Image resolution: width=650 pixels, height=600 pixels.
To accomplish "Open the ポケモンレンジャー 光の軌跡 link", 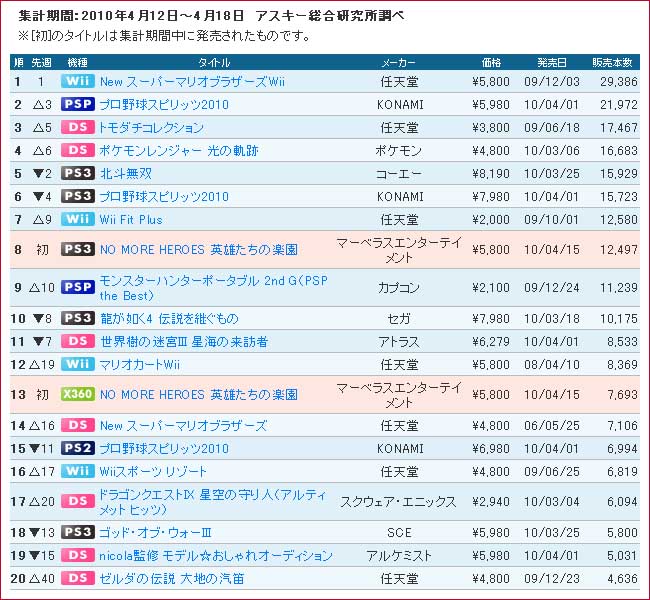I will coord(179,151).
